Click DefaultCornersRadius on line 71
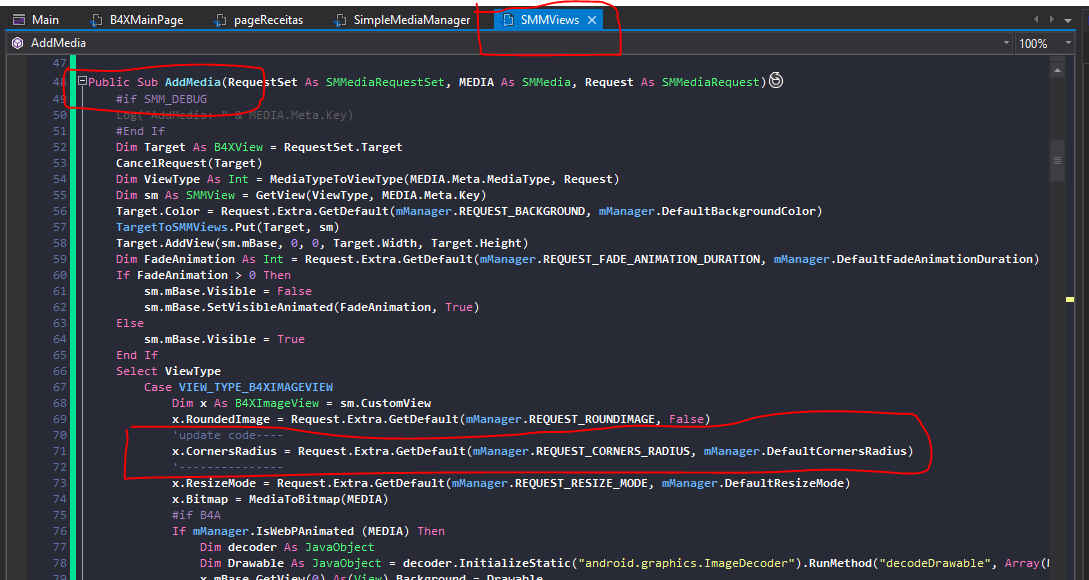Screen dimensions: 1089x580 tap(837, 451)
